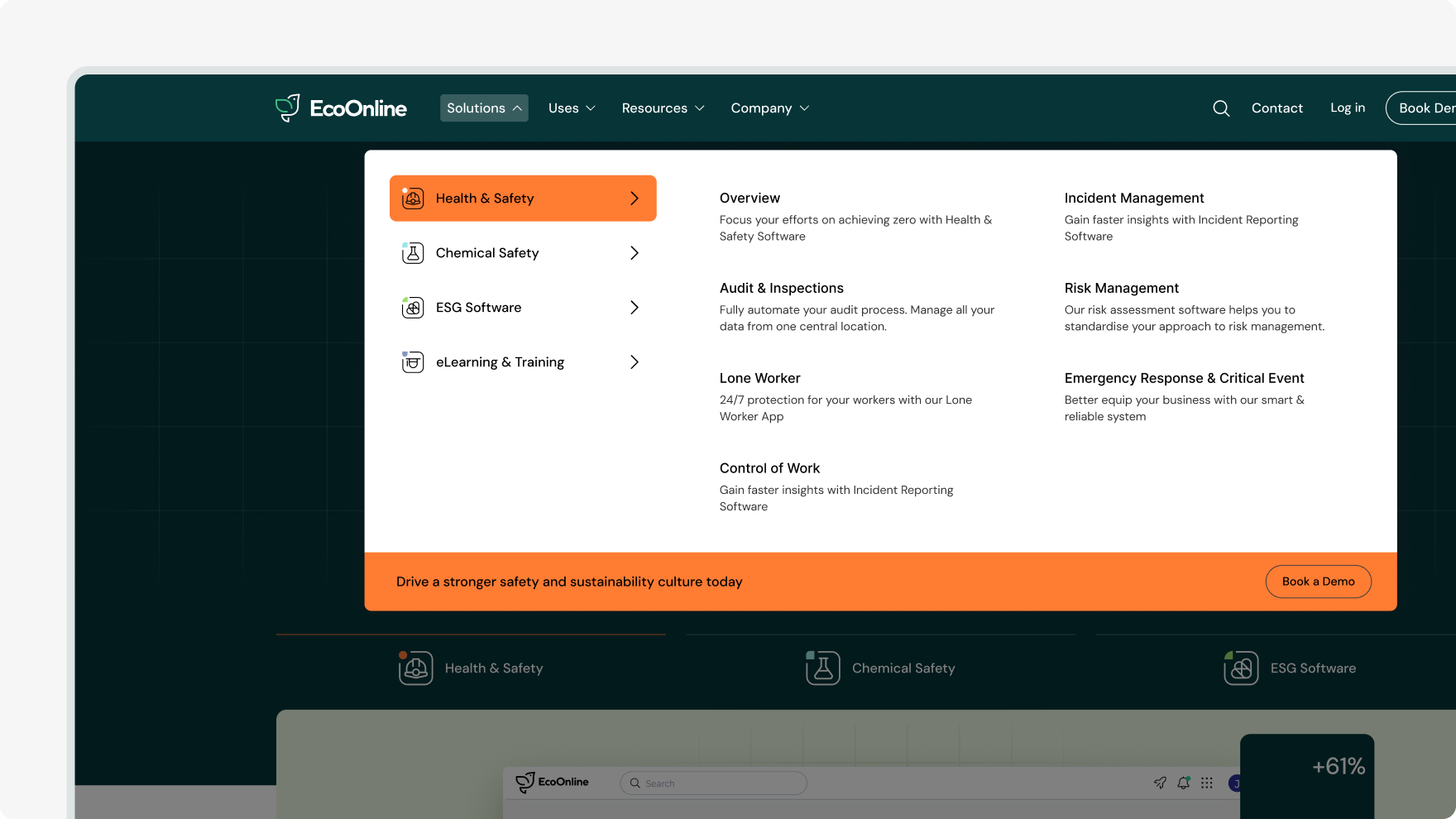
Task: Open the Incident Management link
Action: 1134,199
